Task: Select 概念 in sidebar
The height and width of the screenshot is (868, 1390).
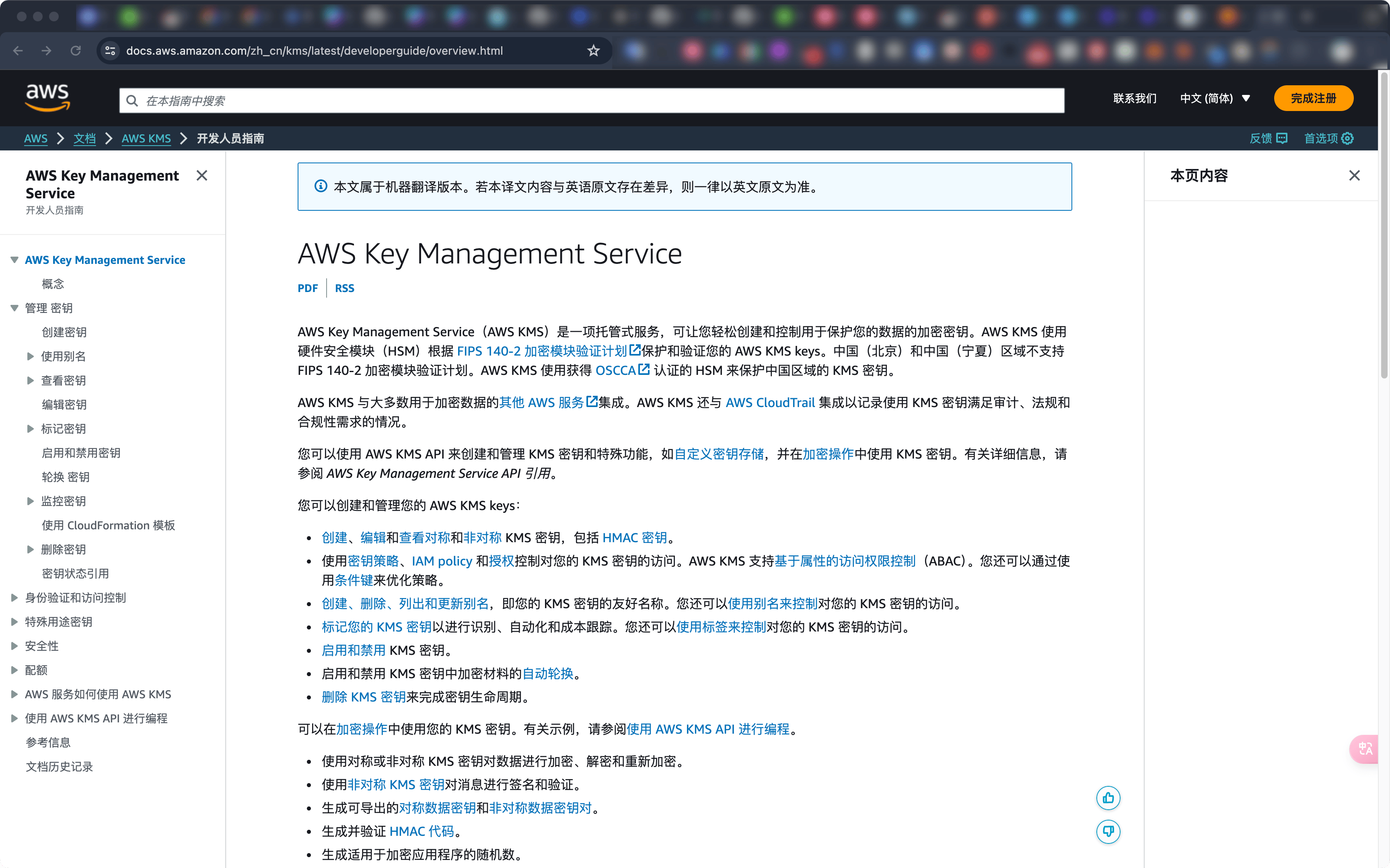Action: click(53, 284)
